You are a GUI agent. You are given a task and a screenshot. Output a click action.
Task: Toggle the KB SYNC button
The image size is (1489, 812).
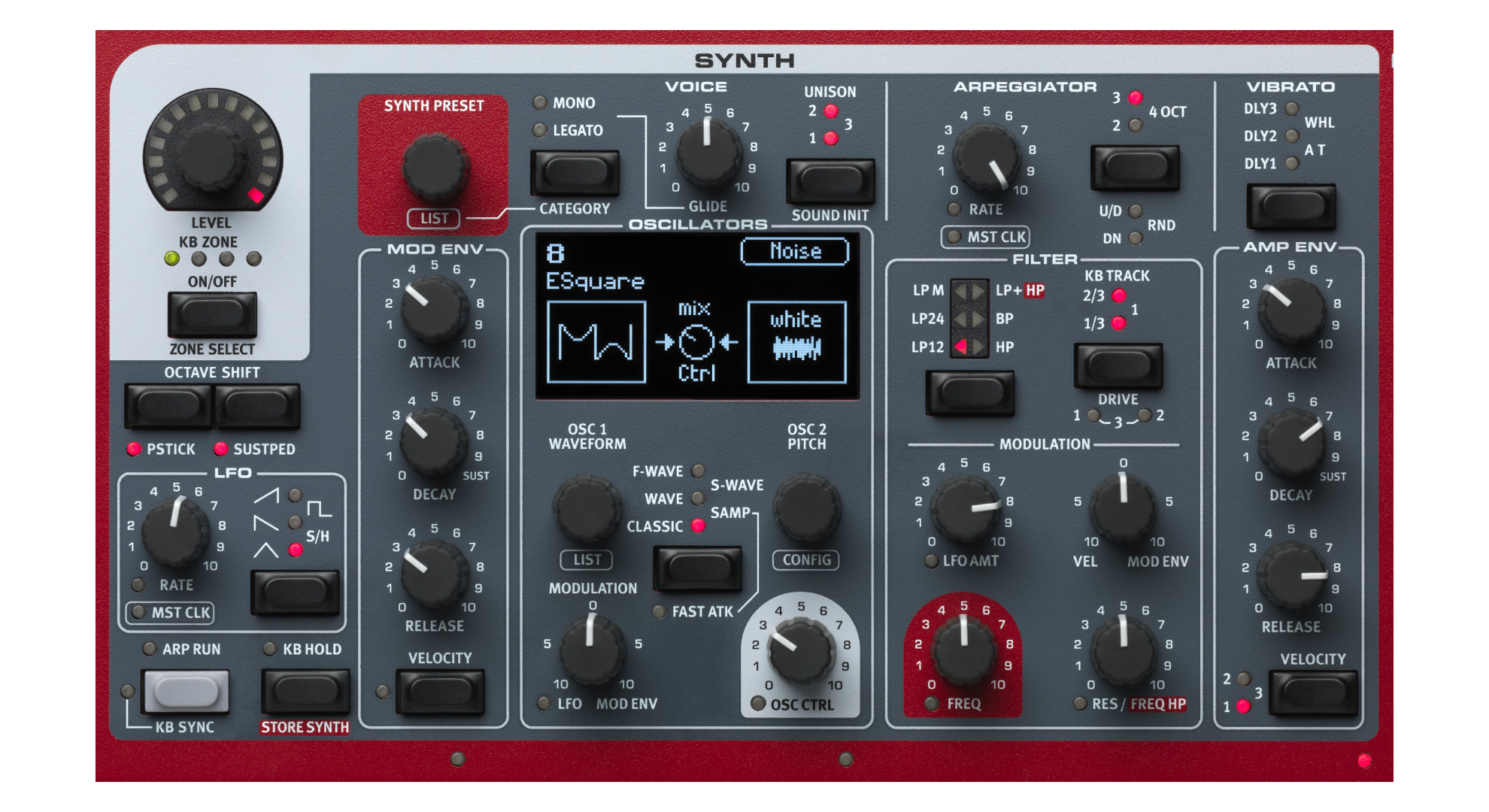186,691
